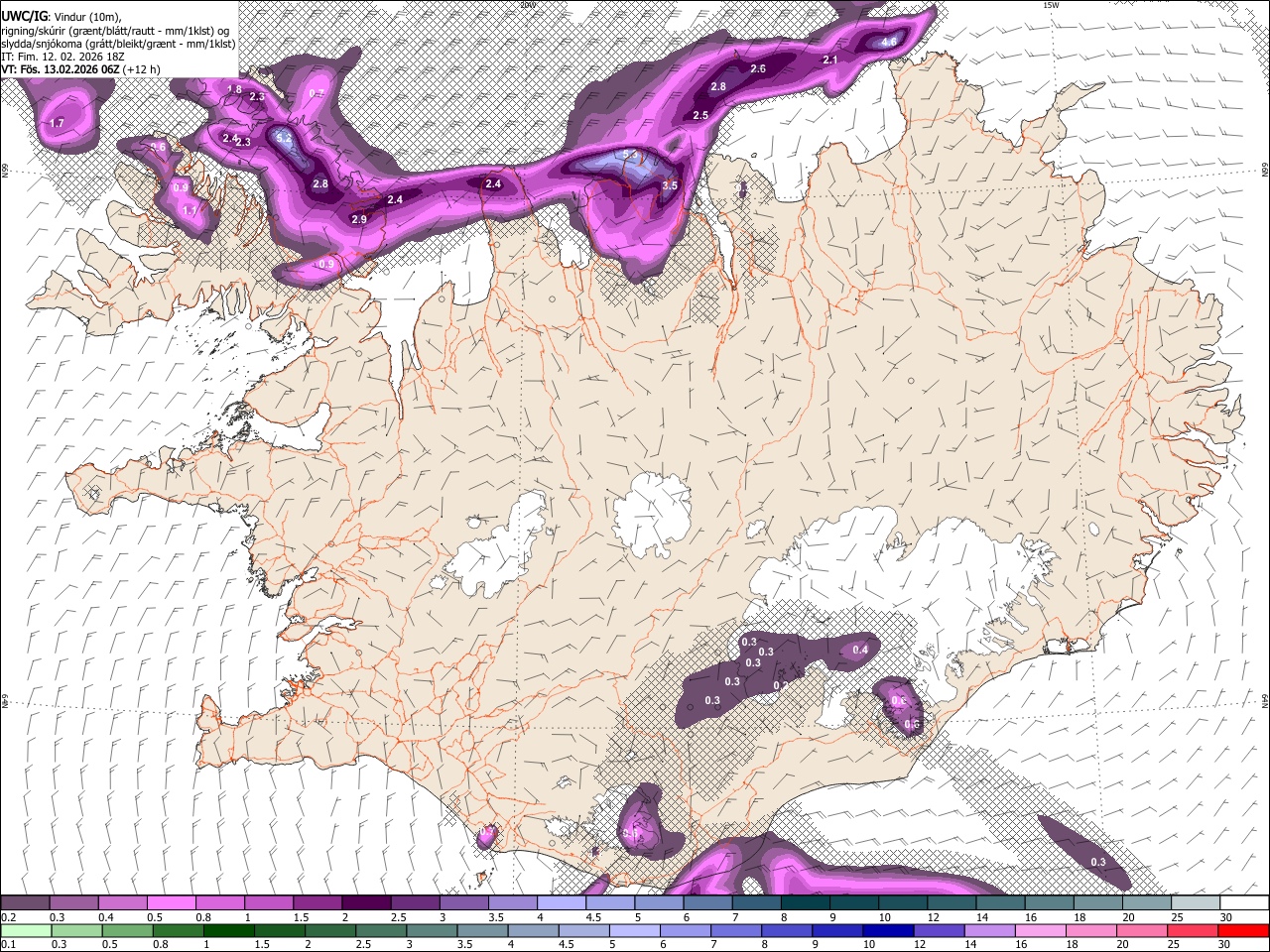Pick the bright pink 0.5–0.8 swatch, upper legend

pyautogui.click(x=172, y=902)
